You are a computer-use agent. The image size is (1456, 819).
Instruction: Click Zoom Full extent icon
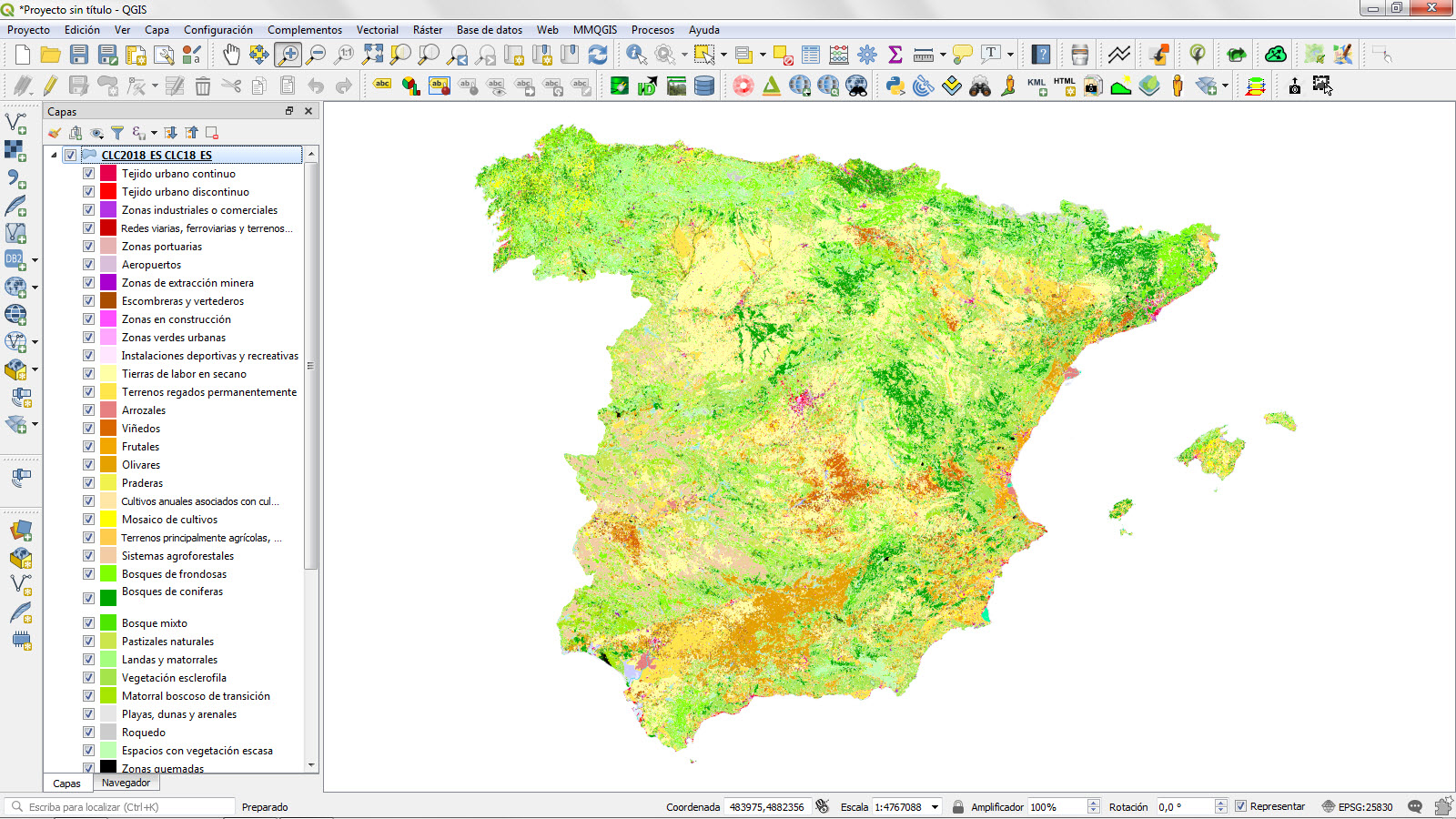(374, 54)
